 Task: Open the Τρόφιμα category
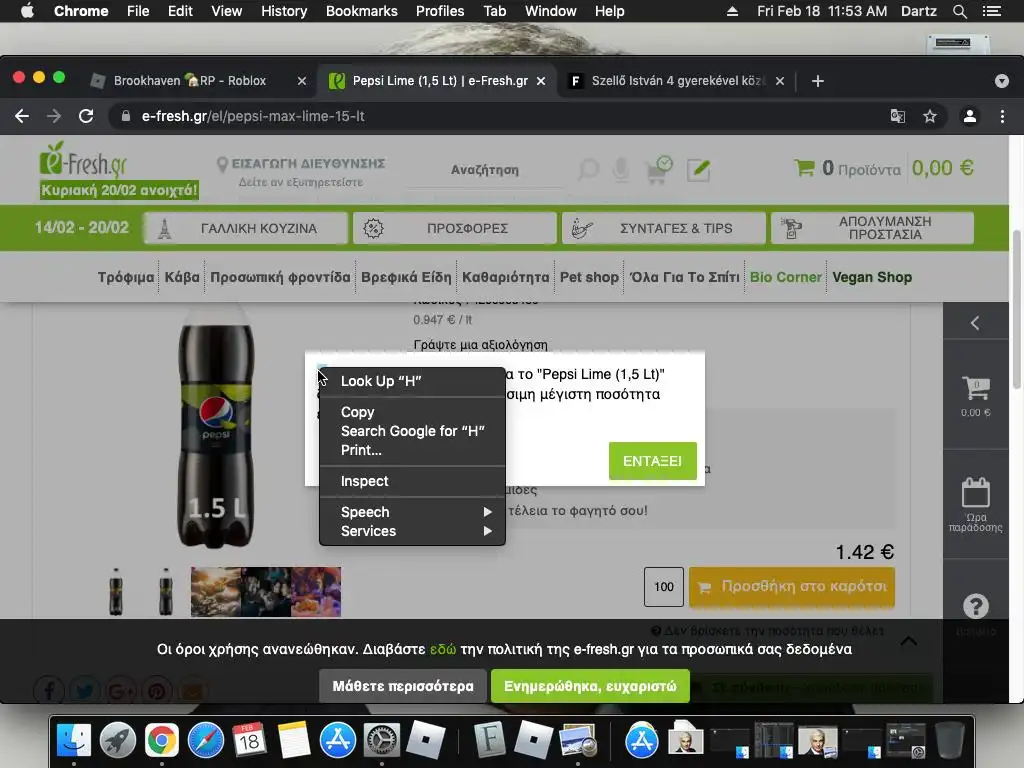point(126,277)
